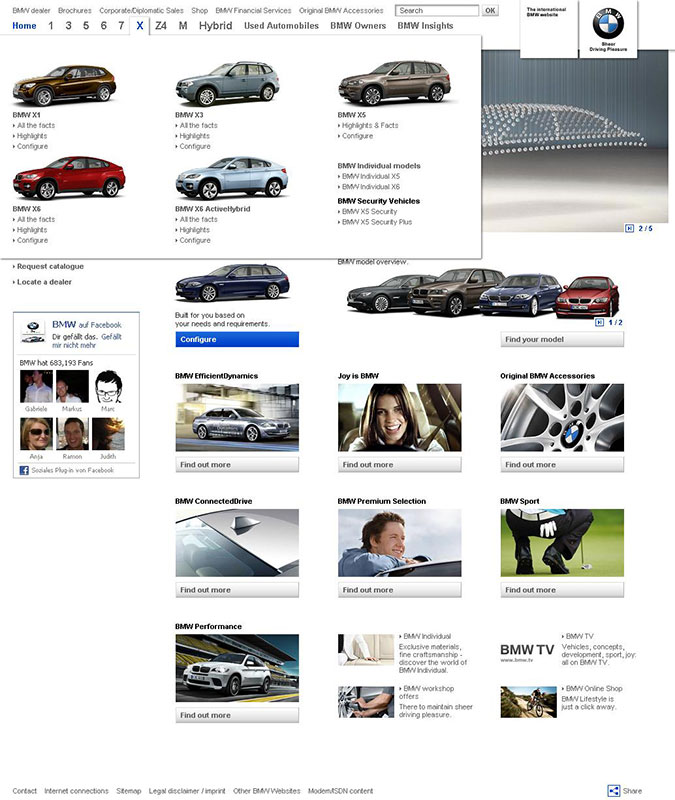Viewport: 675px width, 800px height.
Task: Select the 5 Series menu item
Action: (86, 26)
